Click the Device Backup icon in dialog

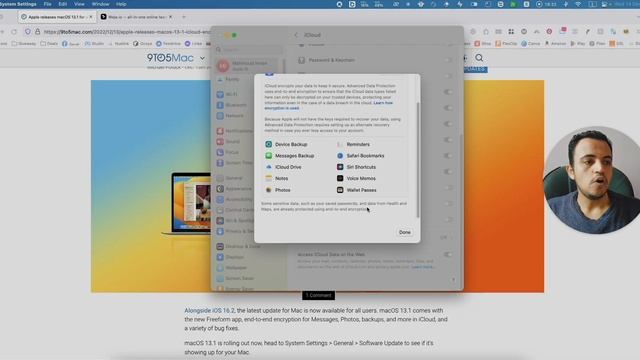269,144
